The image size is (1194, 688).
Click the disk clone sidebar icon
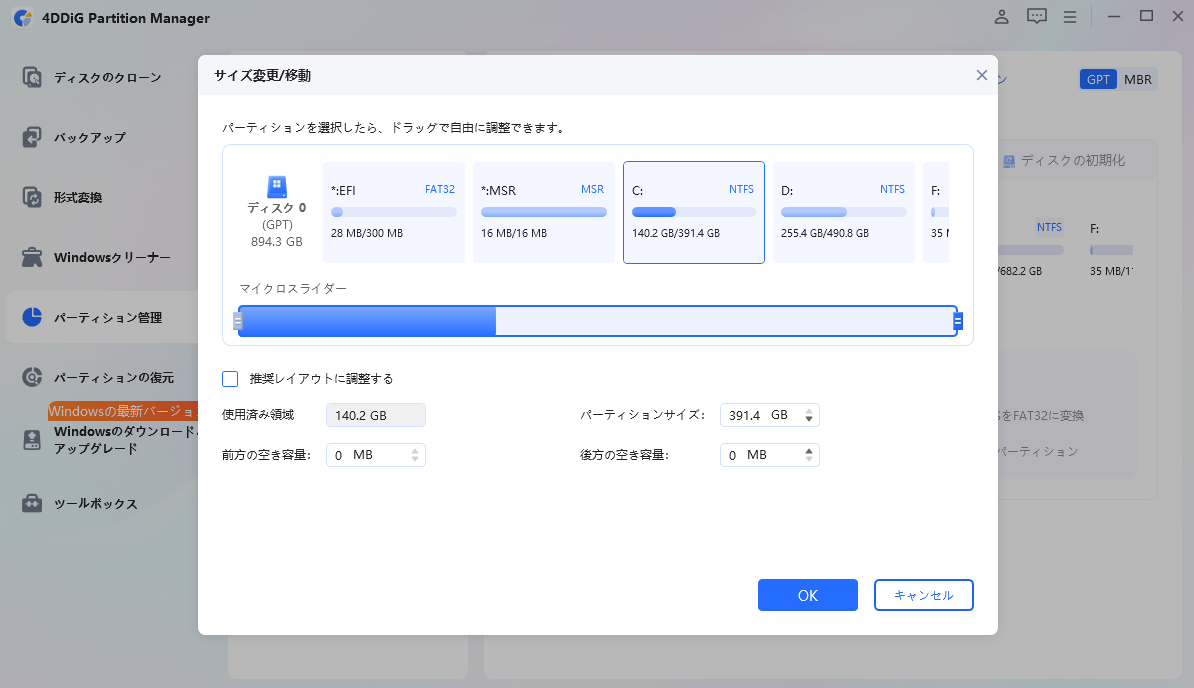tap(32, 77)
